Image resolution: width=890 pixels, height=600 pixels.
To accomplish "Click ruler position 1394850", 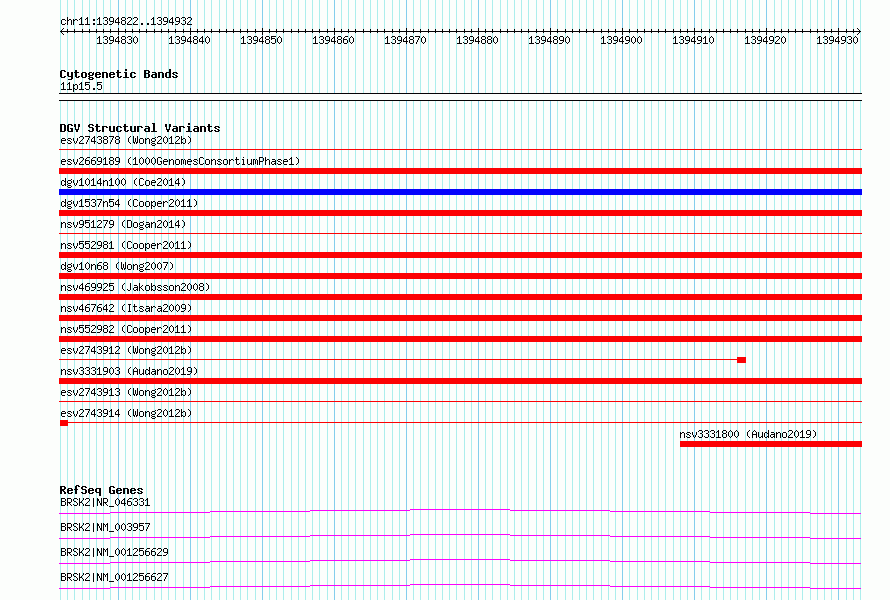I will pos(261,40).
